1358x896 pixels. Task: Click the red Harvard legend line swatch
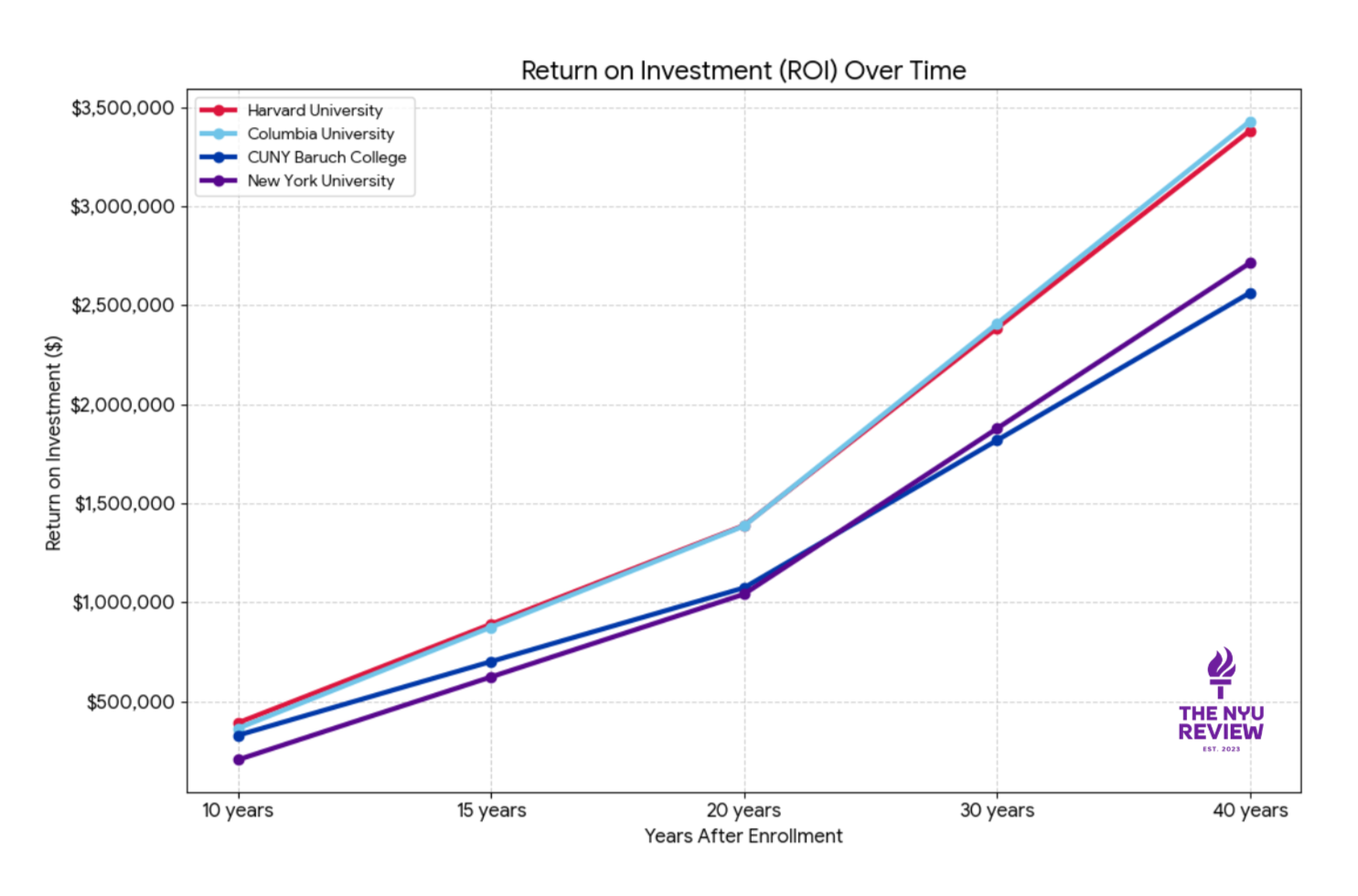coord(219,111)
